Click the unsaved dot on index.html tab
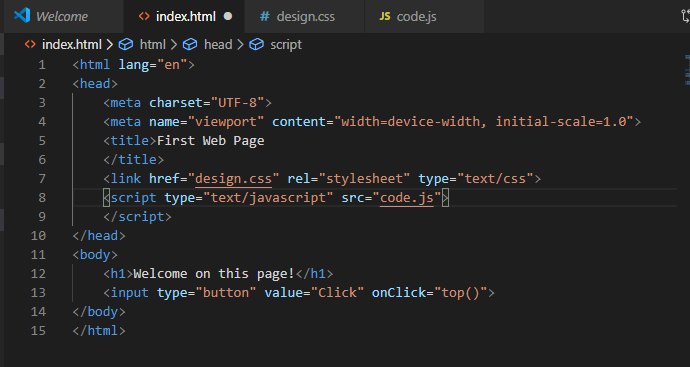 tap(228, 17)
